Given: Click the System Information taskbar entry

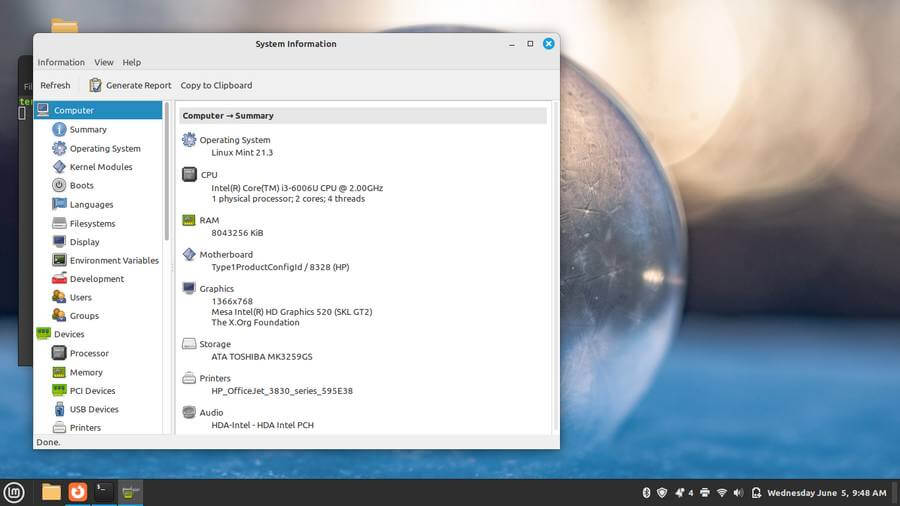Looking at the screenshot, I should (x=131, y=492).
